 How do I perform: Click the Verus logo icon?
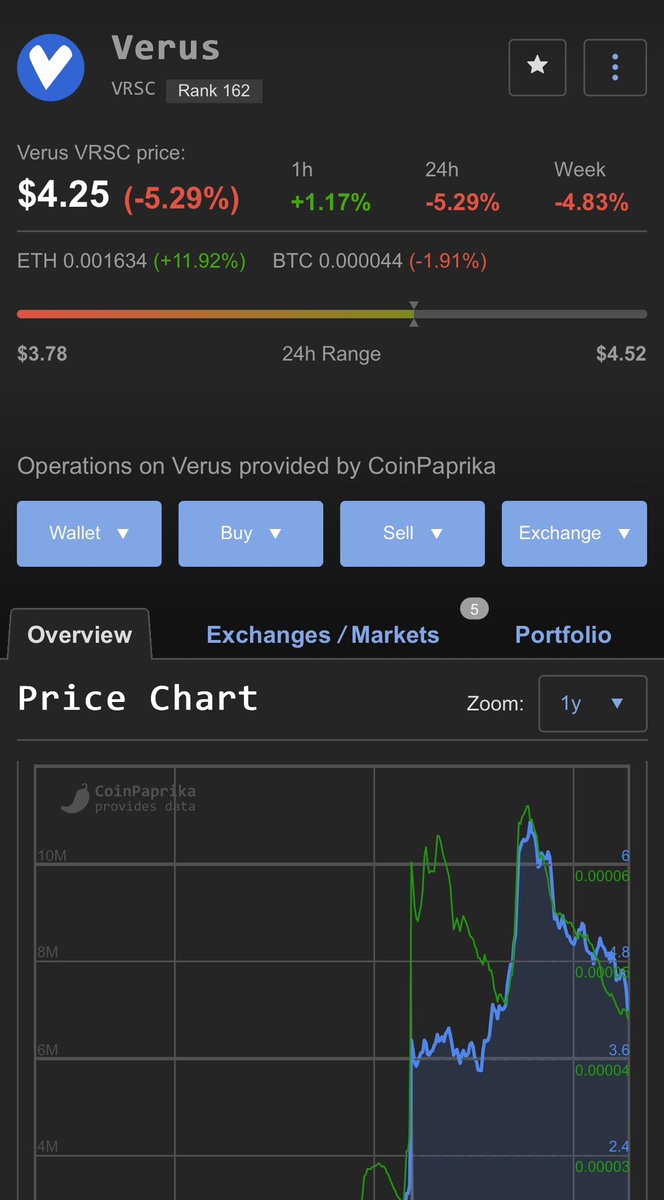pyautogui.click(x=51, y=67)
